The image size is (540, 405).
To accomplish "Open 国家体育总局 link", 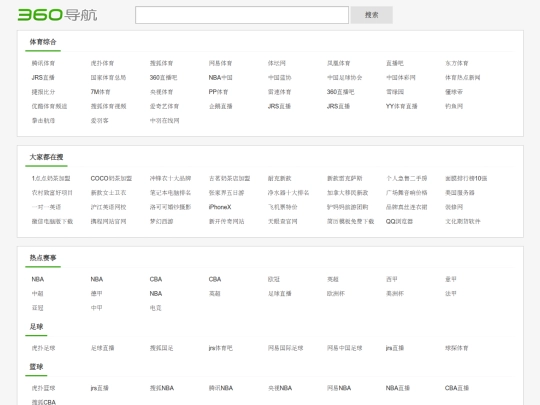I will [x=108, y=78].
